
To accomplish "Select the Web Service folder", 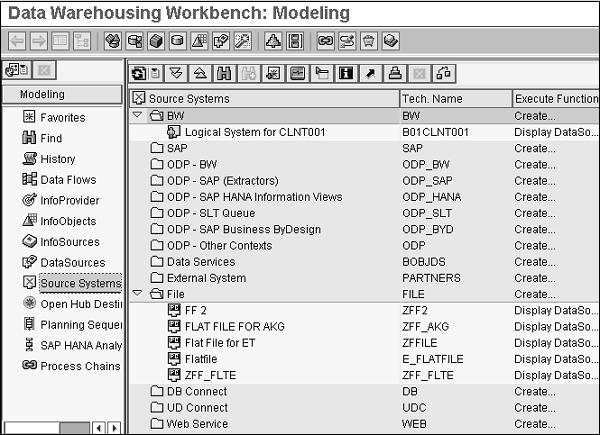I will tap(197, 424).
